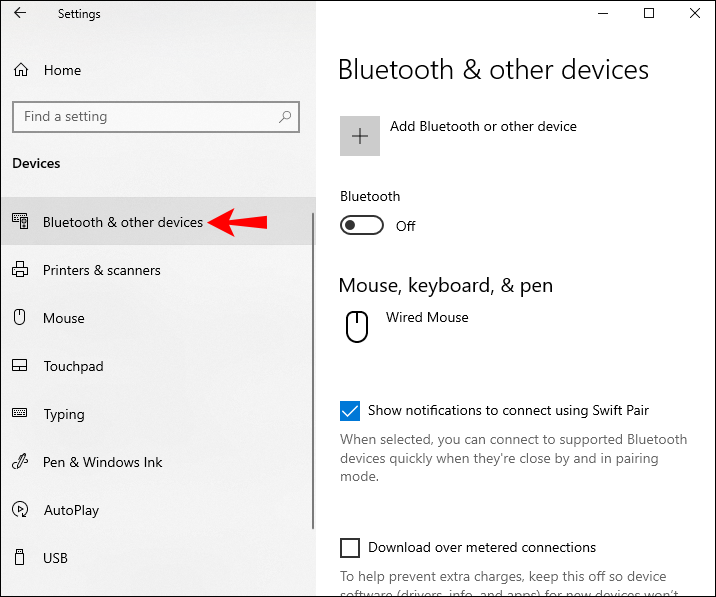The width and height of the screenshot is (716, 597).
Task: Click the Printers & scanners icon
Action: click(x=20, y=270)
